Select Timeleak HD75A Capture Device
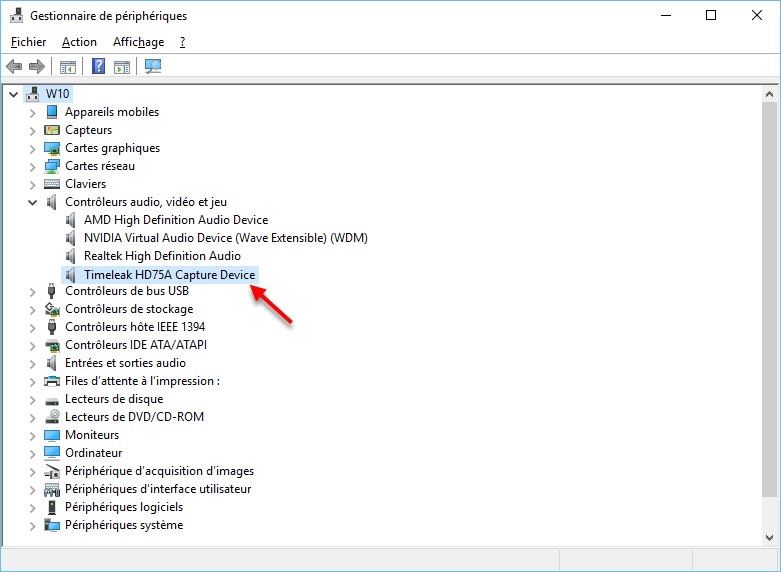Image resolution: width=781 pixels, height=572 pixels. (x=169, y=274)
